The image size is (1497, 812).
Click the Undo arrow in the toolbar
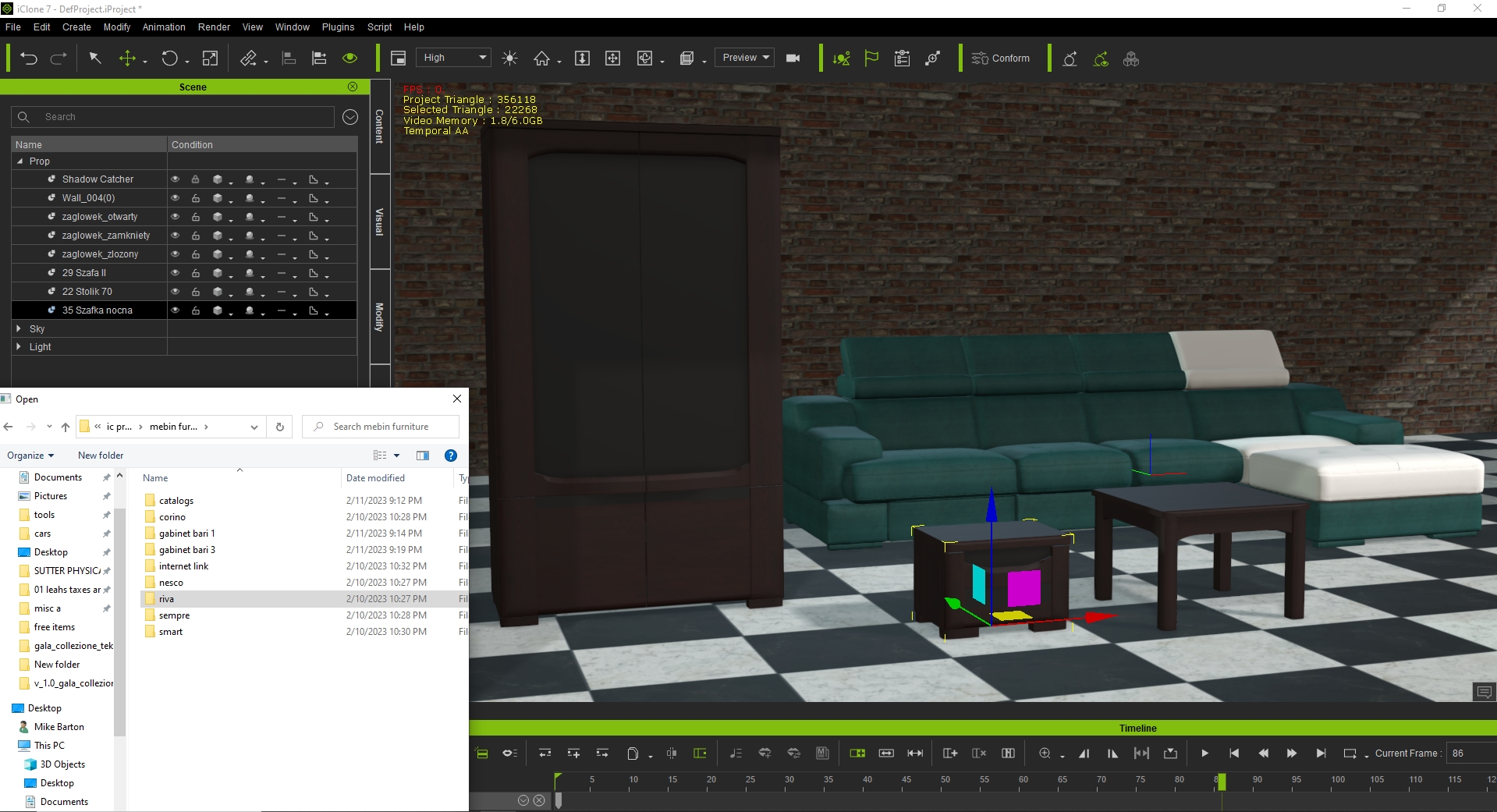tap(29, 59)
